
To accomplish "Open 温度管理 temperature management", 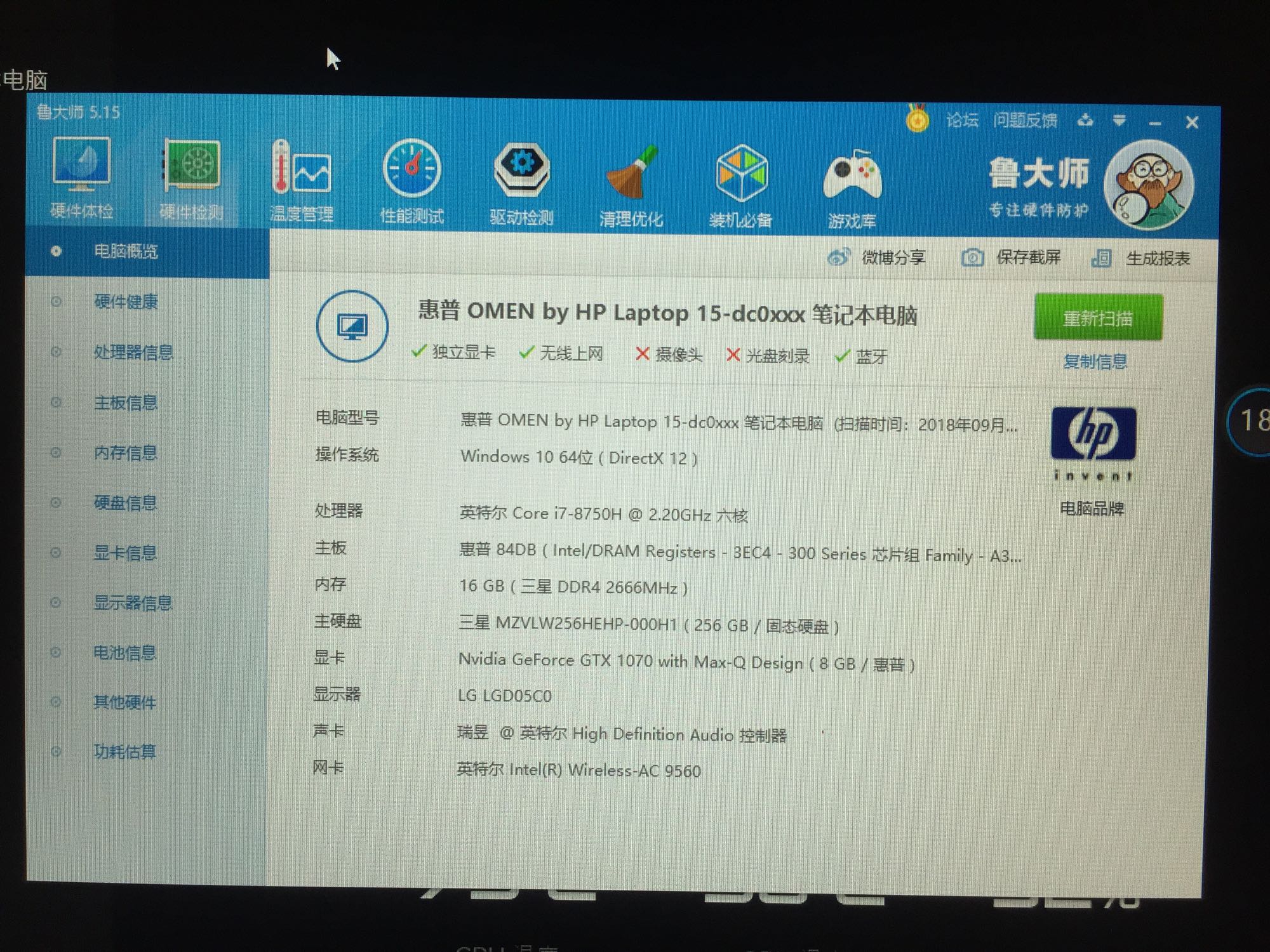I will (x=302, y=182).
